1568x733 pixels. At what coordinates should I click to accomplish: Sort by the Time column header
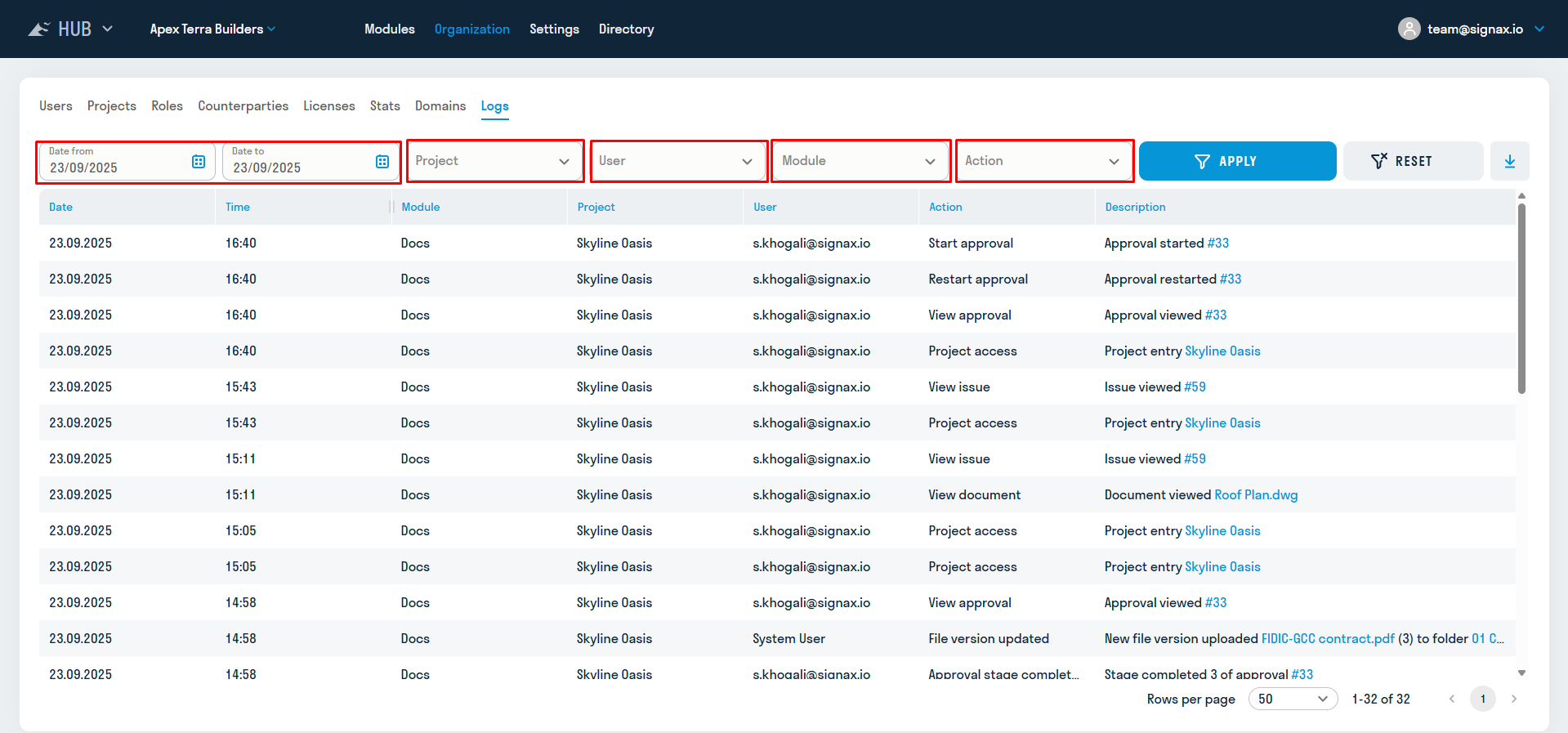(238, 207)
